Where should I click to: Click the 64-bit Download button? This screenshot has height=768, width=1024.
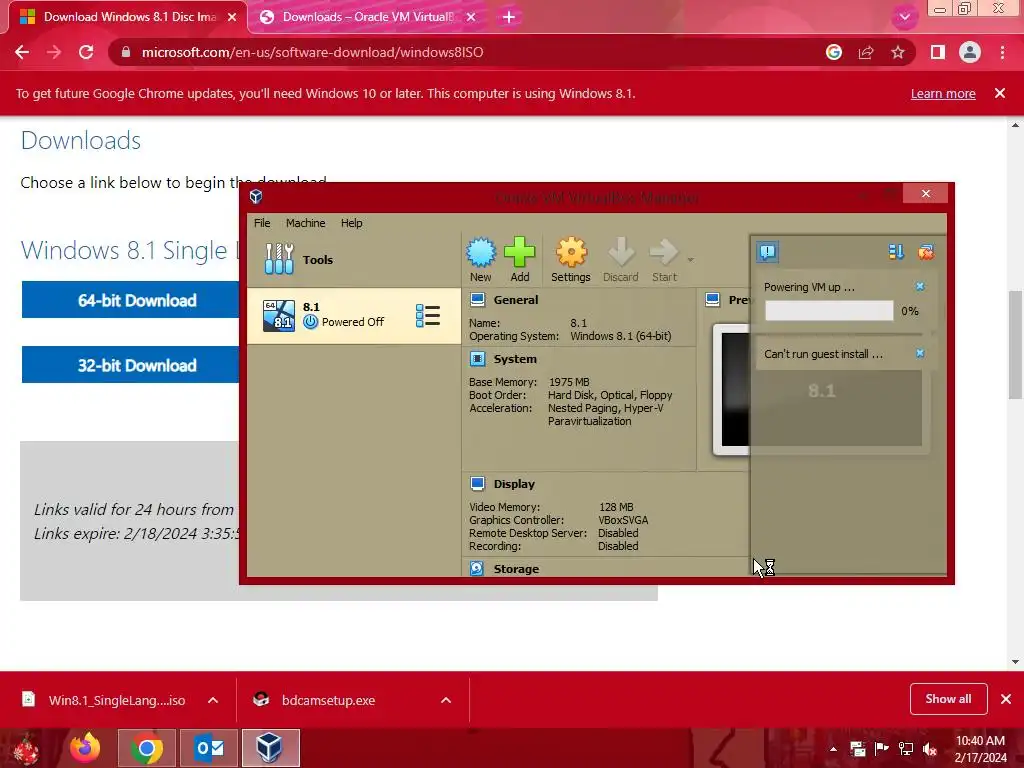(131, 300)
